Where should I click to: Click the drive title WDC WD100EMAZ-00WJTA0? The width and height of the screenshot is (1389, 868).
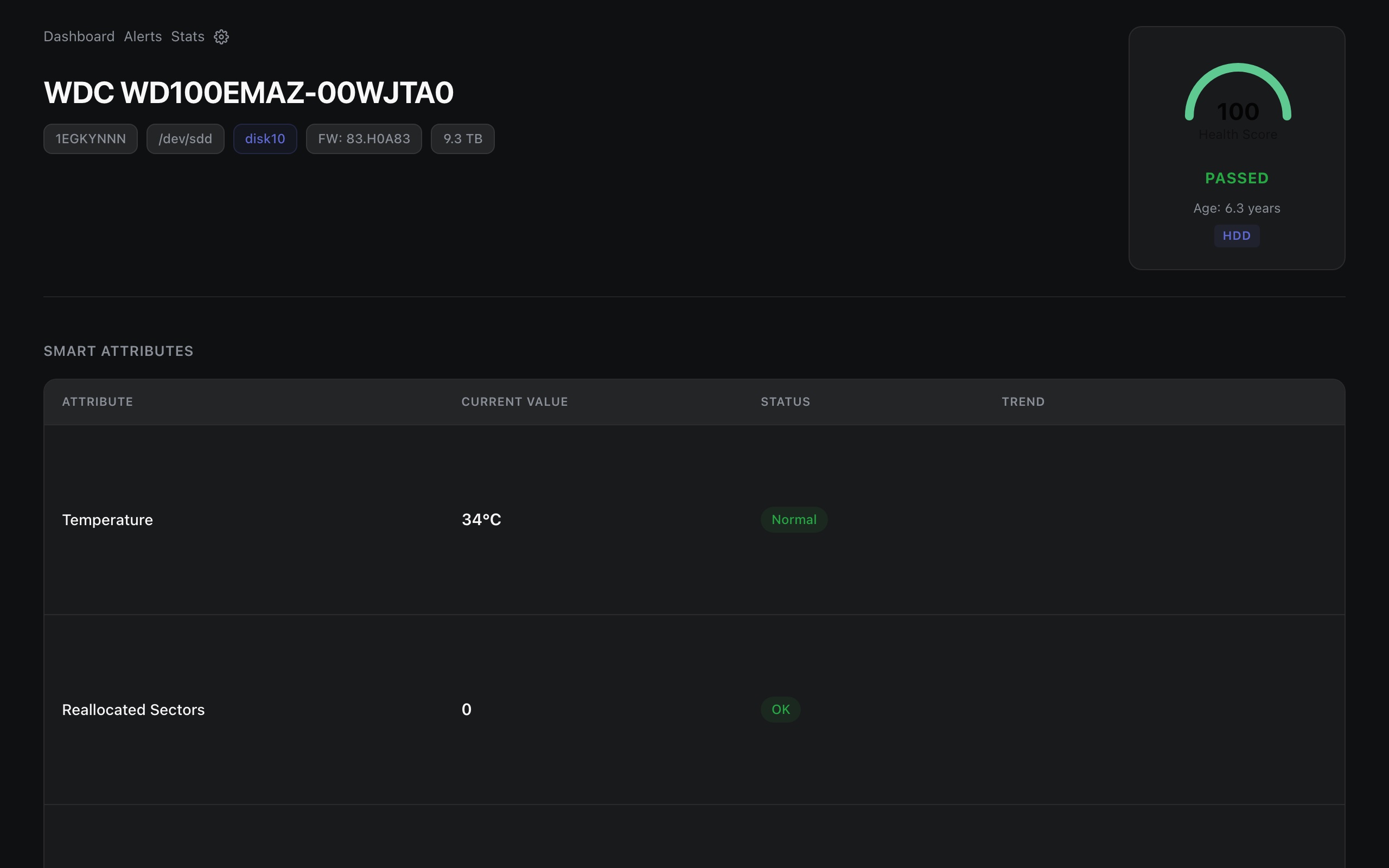pyautogui.click(x=249, y=92)
